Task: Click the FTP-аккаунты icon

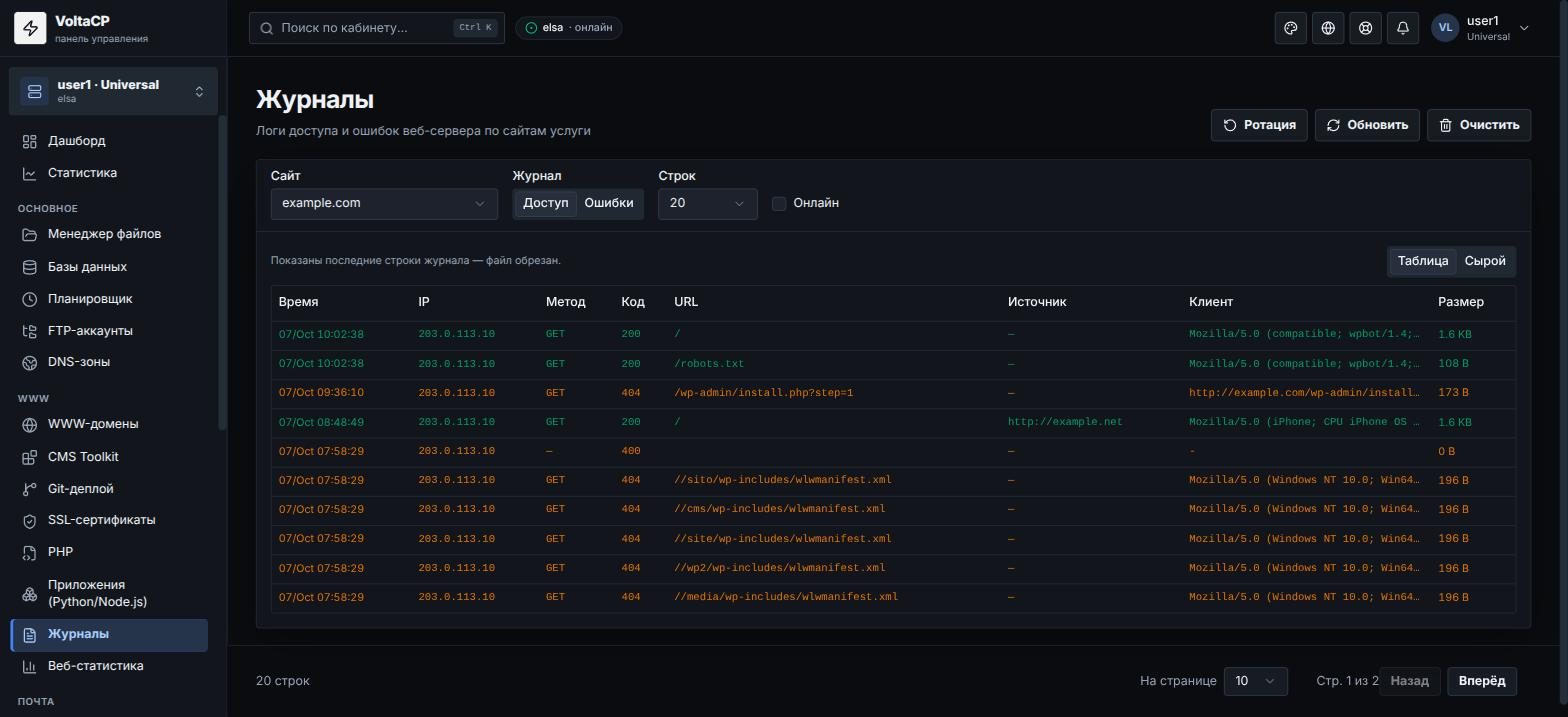Action: 30,331
